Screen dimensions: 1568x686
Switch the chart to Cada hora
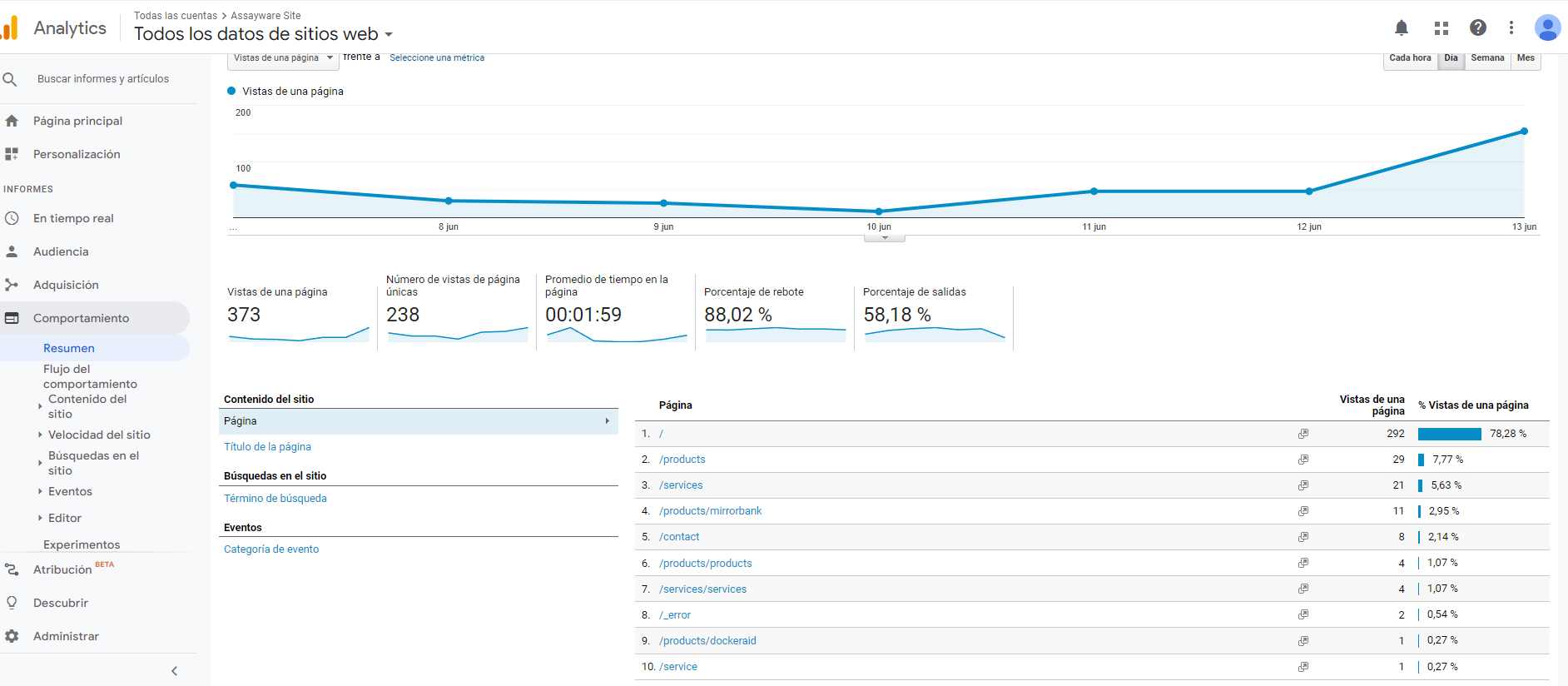[1410, 58]
